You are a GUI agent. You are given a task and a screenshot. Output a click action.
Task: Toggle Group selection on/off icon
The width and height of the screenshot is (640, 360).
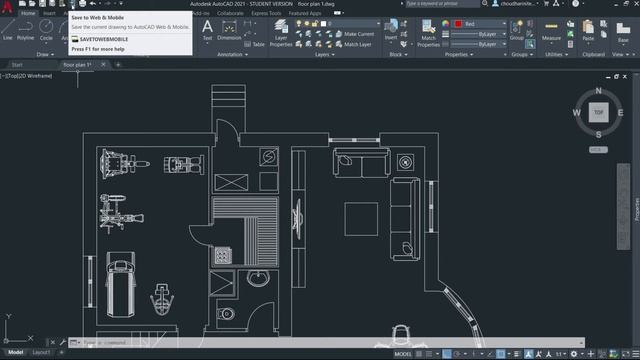tap(530, 44)
